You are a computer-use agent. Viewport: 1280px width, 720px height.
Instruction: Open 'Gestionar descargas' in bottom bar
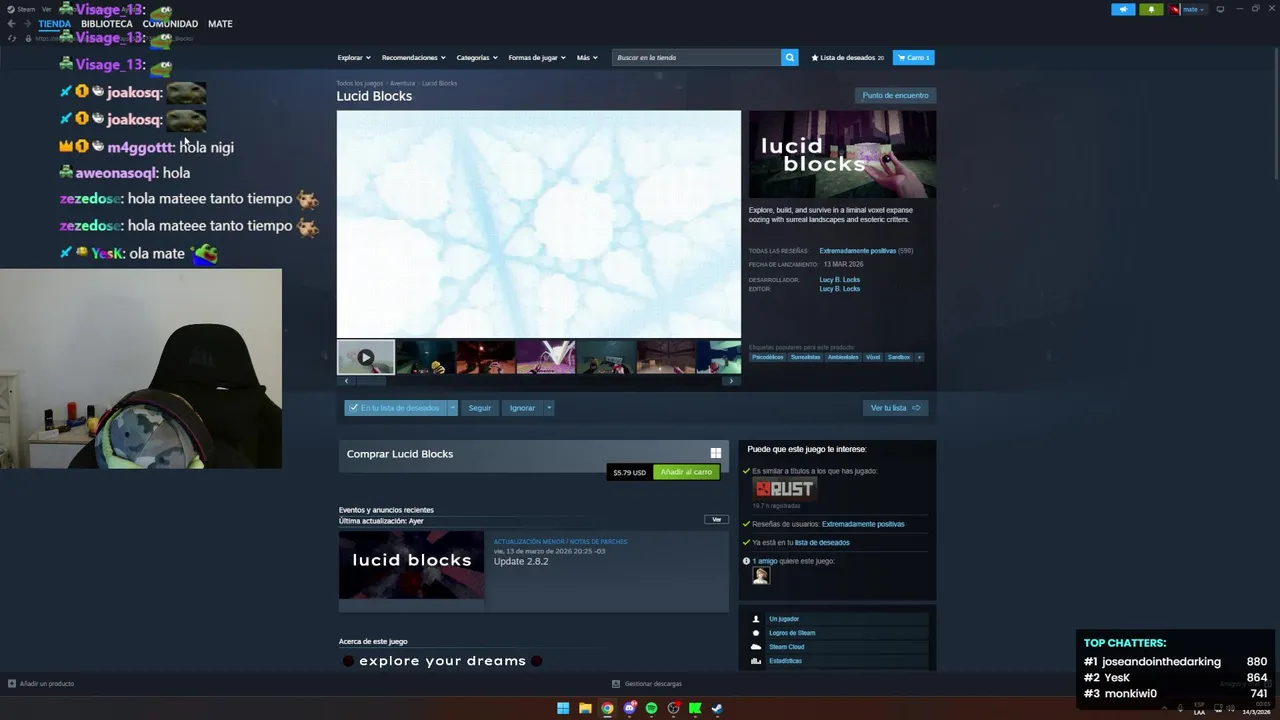pos(647,684)
